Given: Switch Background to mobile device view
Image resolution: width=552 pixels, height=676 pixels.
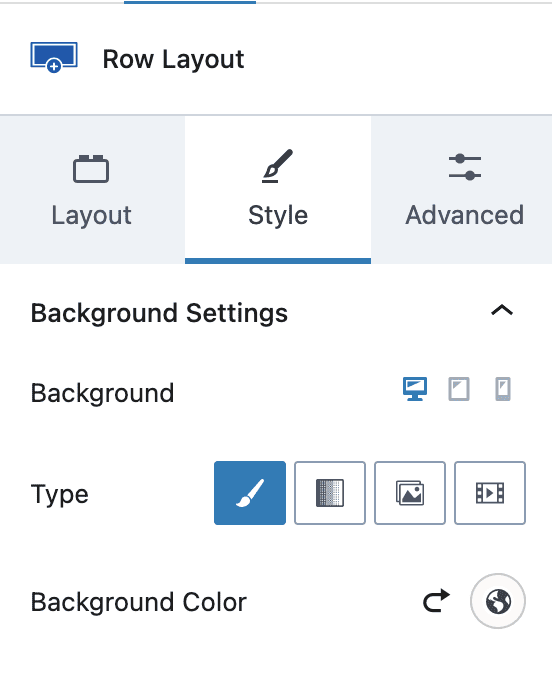Looking at the screenshot, I should point(503,389).
